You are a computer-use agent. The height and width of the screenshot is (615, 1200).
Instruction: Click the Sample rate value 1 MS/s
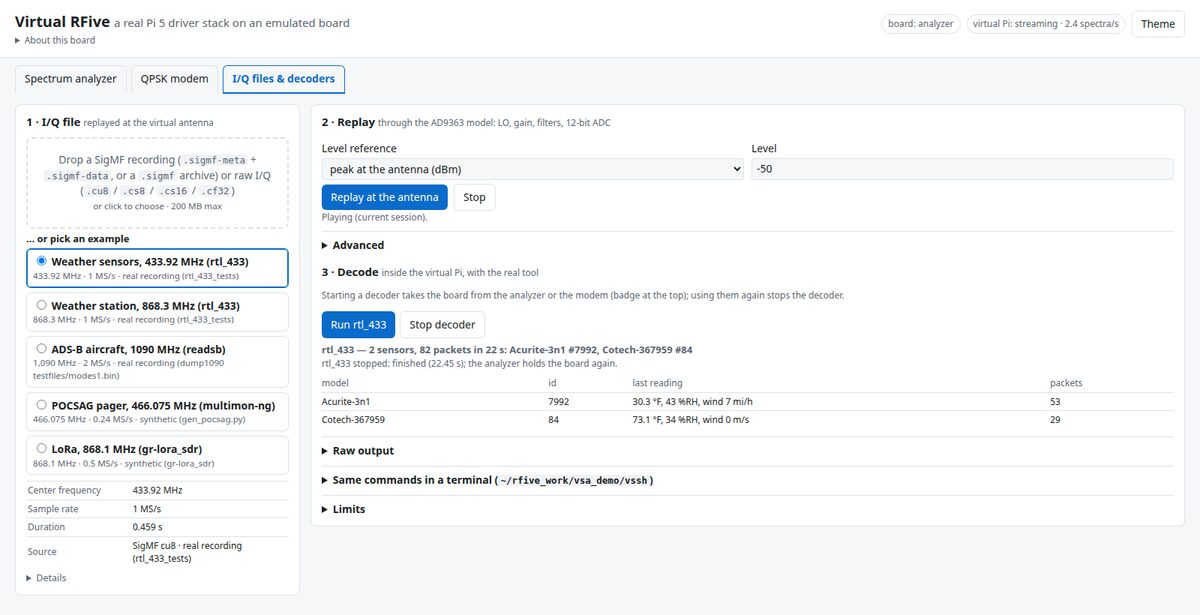(x=149, y=509)
